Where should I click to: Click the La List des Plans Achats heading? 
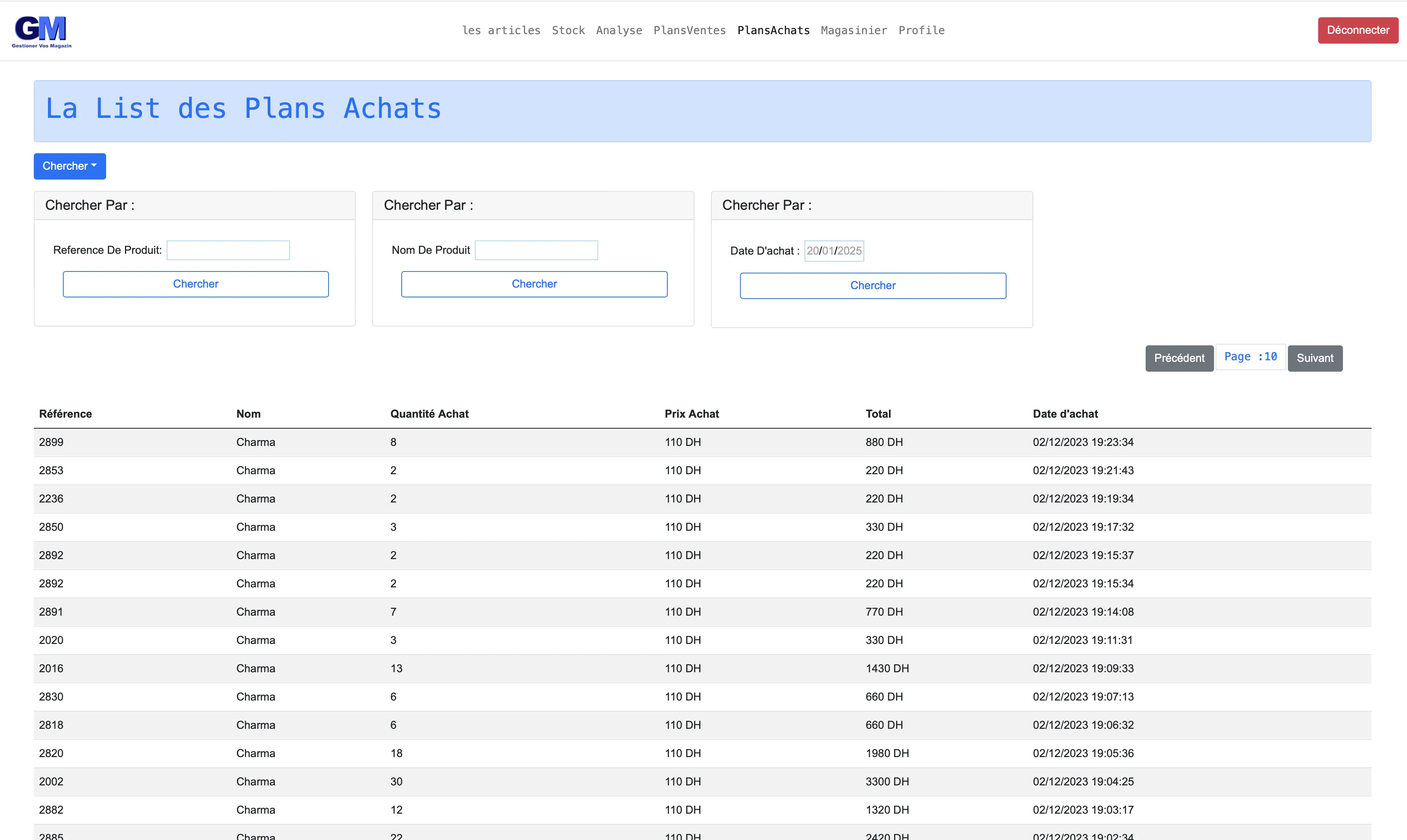(x=243, y=109)
